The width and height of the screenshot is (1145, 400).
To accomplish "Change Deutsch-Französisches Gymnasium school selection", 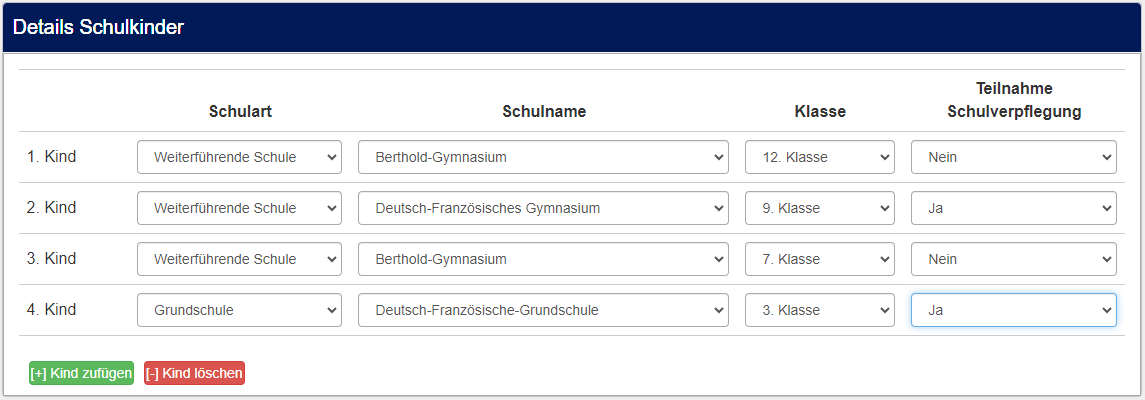I will 543,208.
